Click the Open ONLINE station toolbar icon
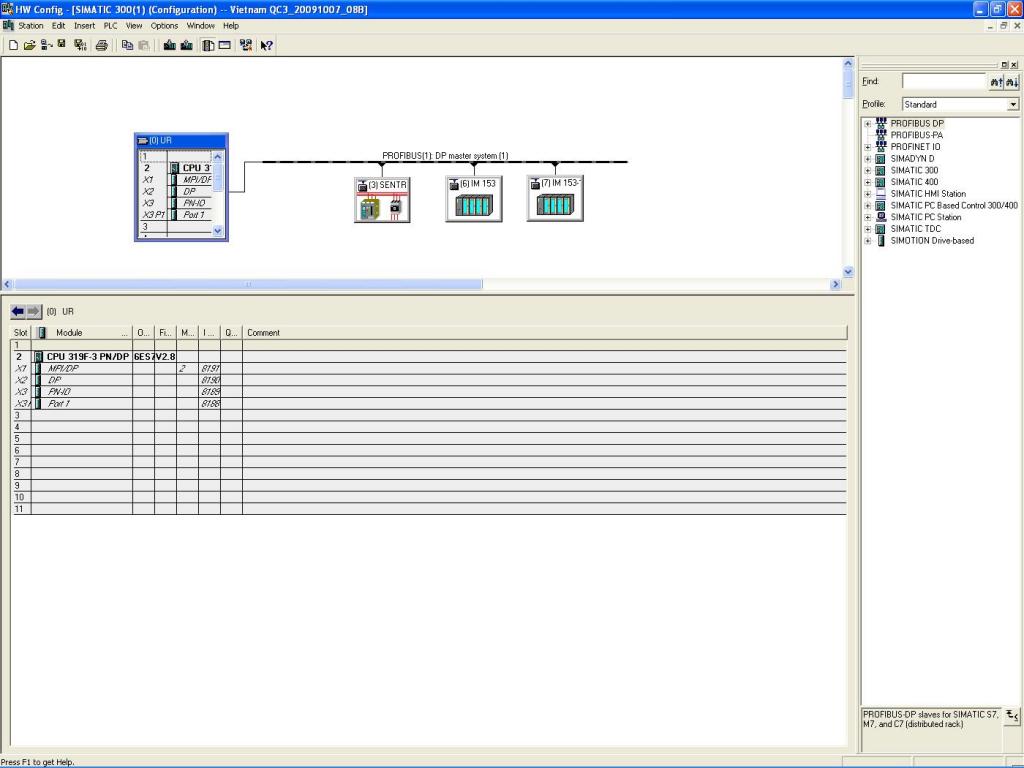1024x768 pixels. 46,45
